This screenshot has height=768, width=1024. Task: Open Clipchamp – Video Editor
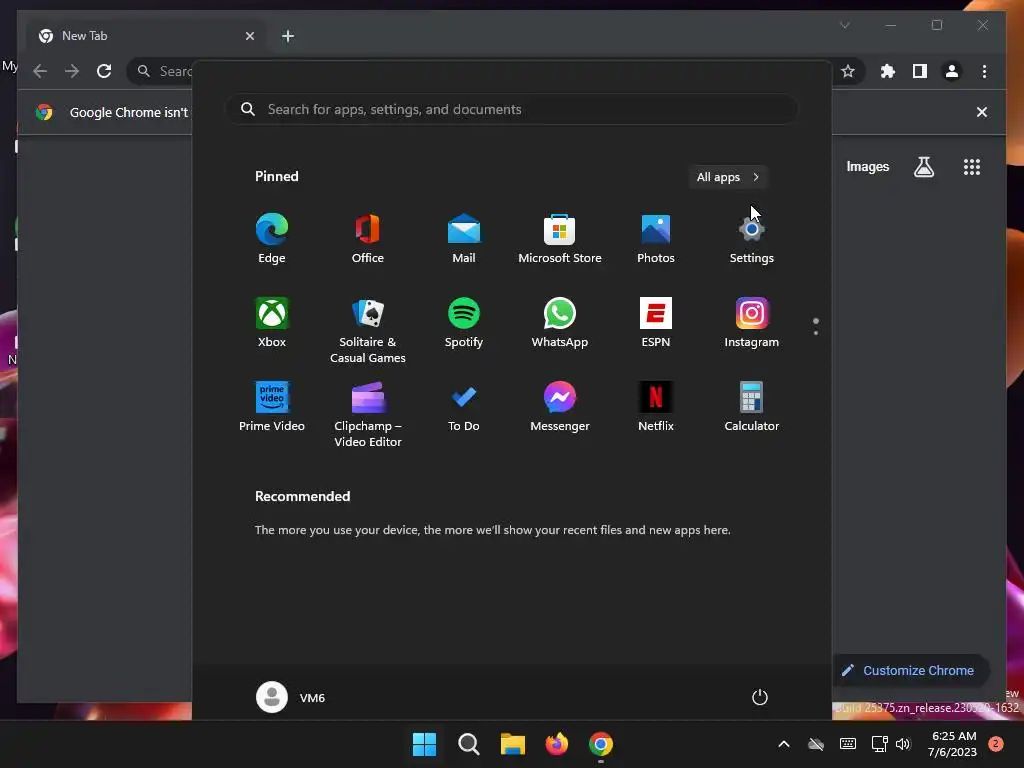click(x=368, y=414)
